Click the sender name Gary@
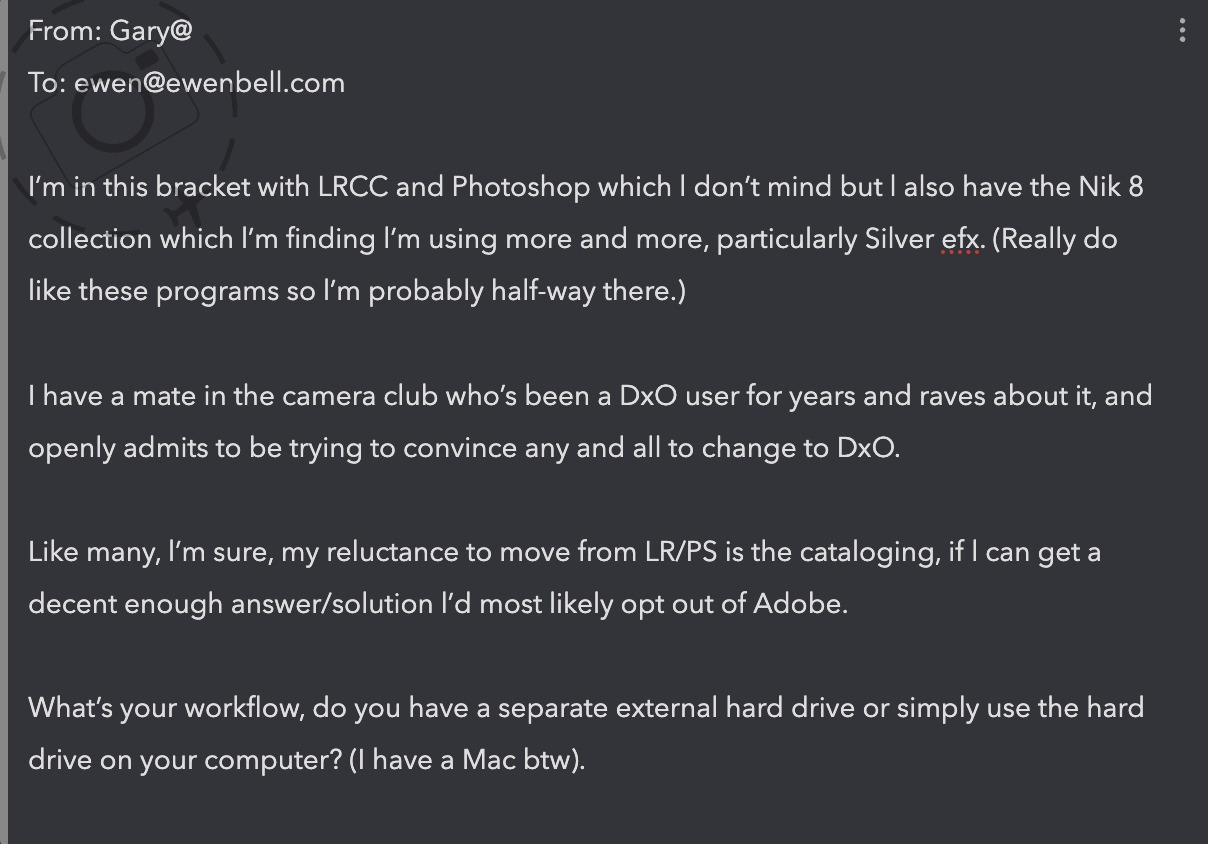 click(151, 31)
